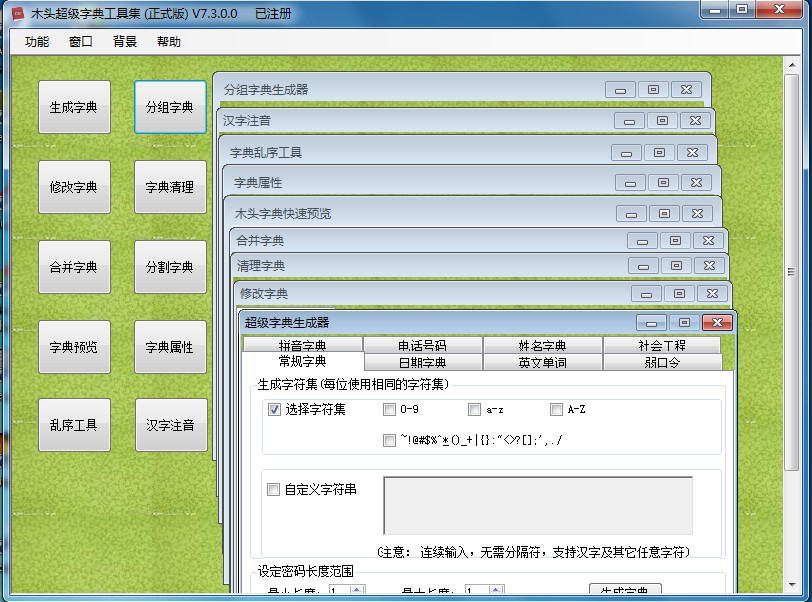The width and height of the screenshot is (812, 602).
Task: Maximize the 木头字典快速预览 window
Action: [664, 213]
